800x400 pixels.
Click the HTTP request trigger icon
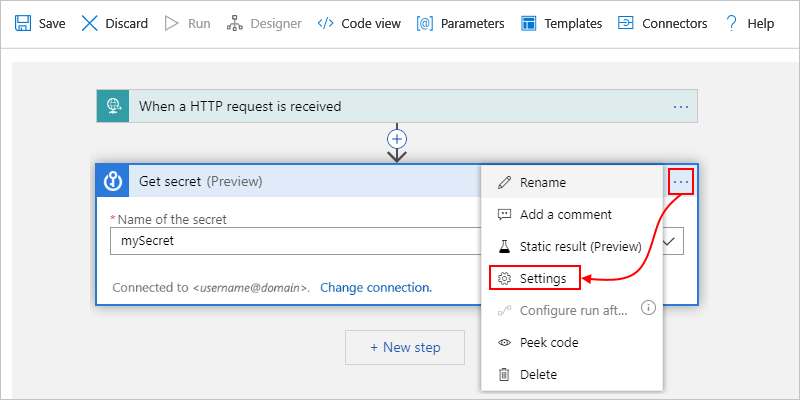(x=113, y=106)
